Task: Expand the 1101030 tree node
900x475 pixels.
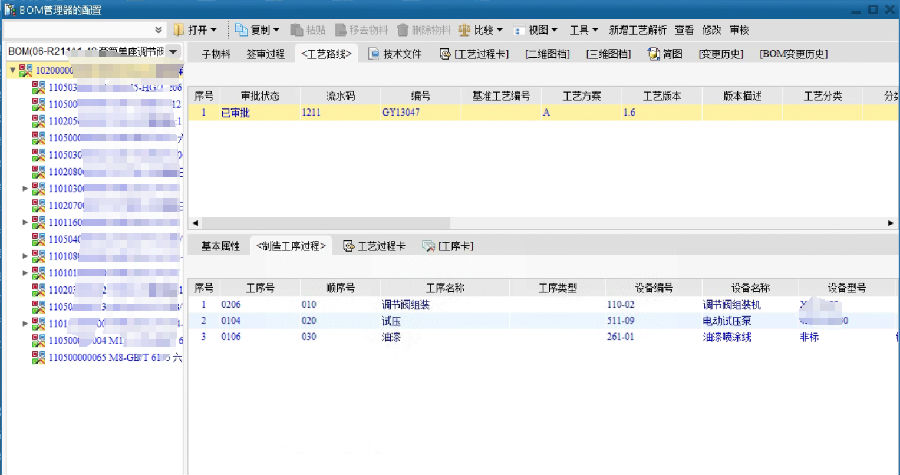Action: click(x=25, y=189)
